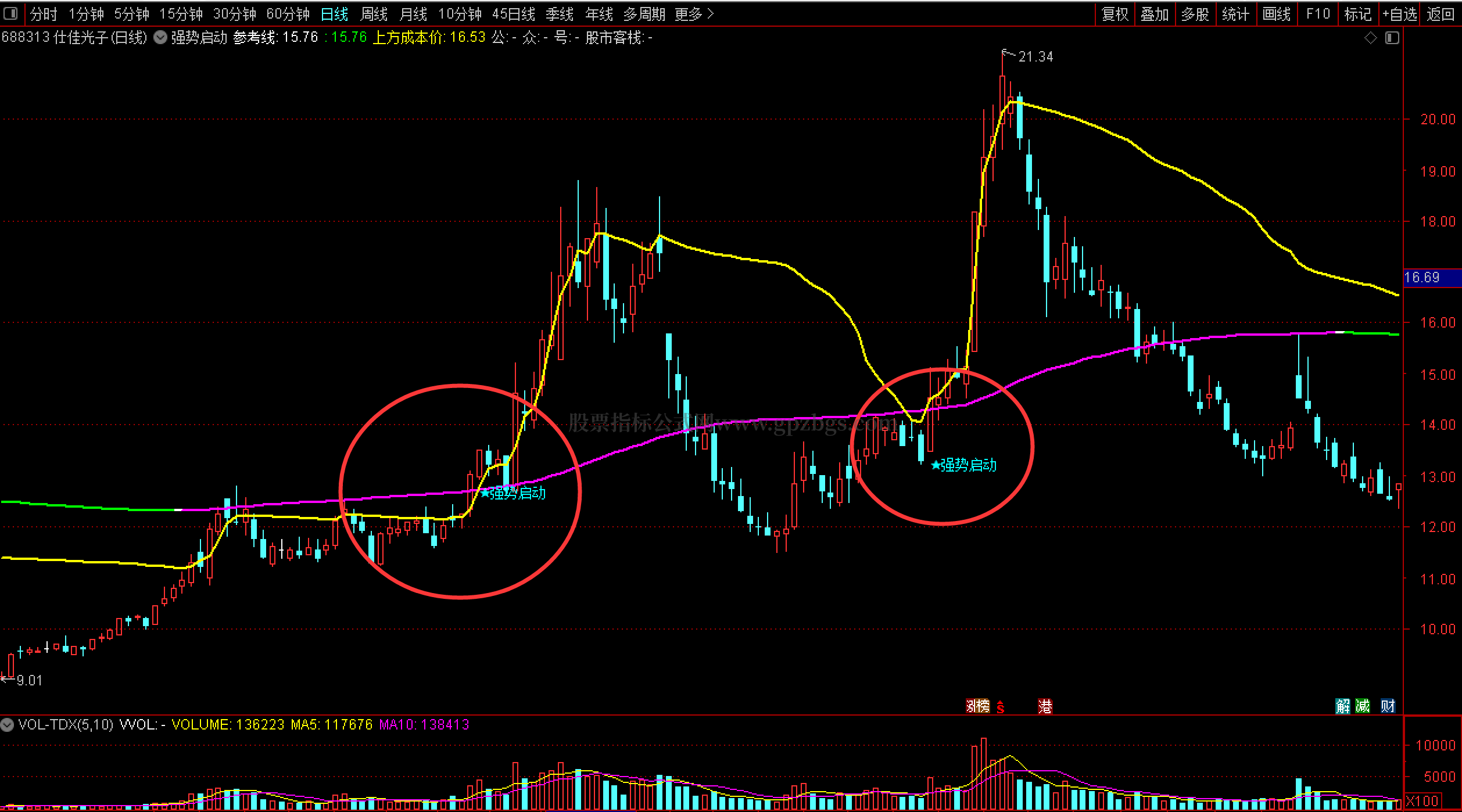The image size is (1462, 812).
Task: Click the green 减 marker icon
Action: 1363,706
